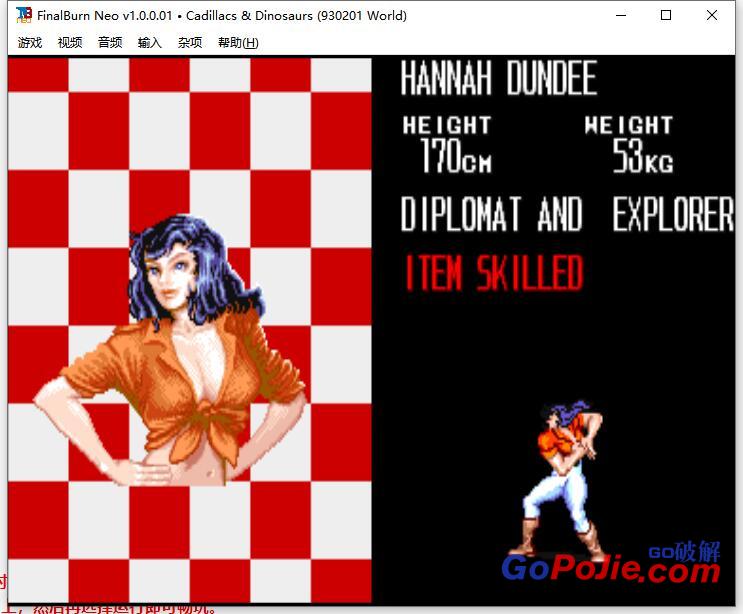Open the 帮助(H) Help menu
743x614 pixels.
[238, 43]
